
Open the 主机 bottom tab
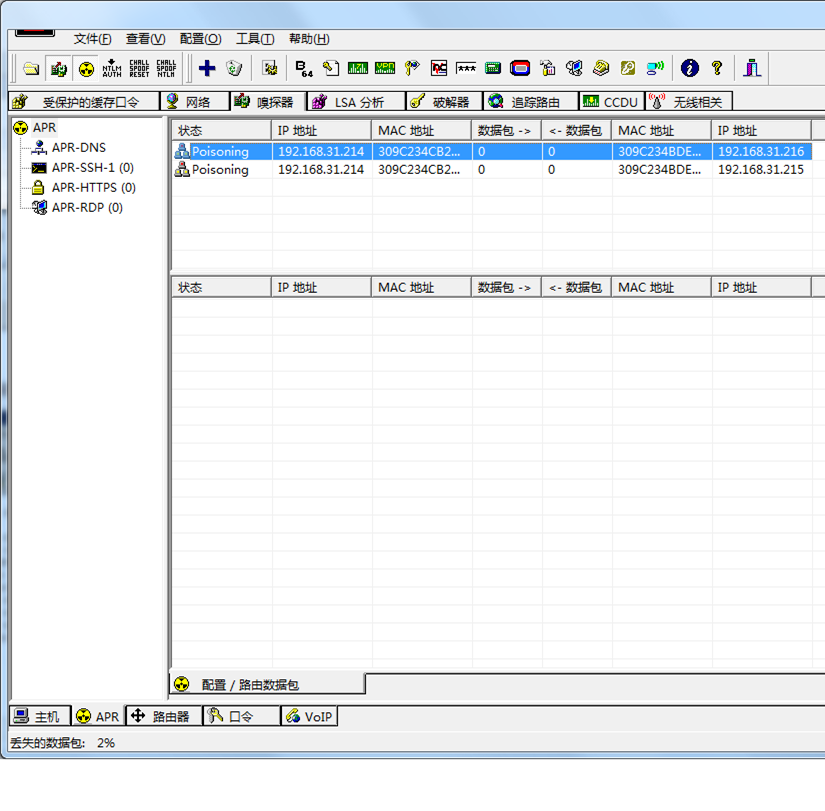click(x=38, y=717)
